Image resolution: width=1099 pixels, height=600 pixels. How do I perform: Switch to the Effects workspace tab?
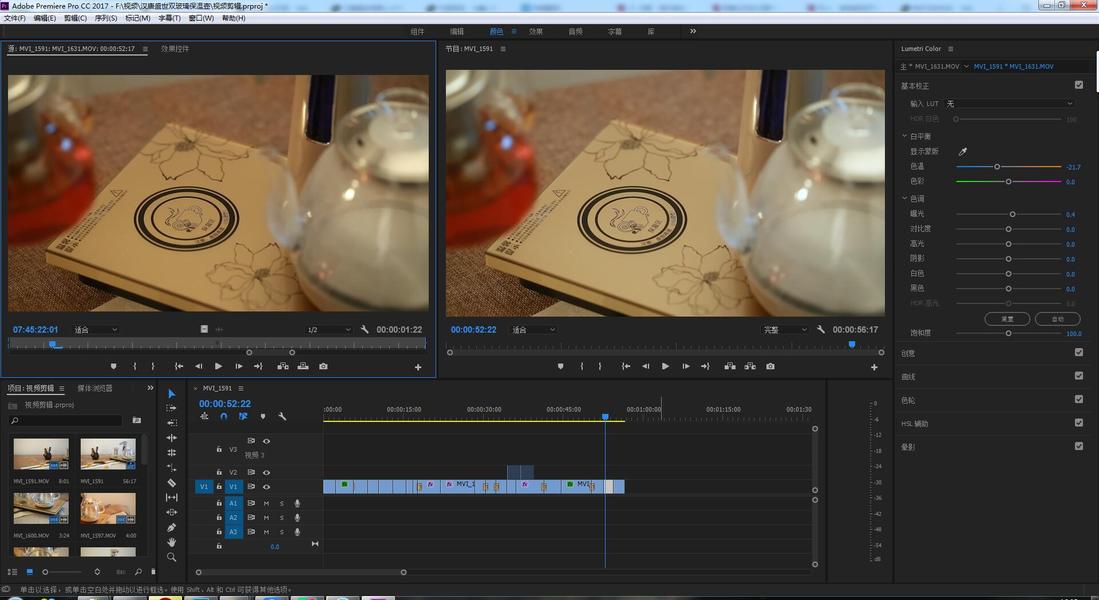pyautogui.click(x=536, y=32)
